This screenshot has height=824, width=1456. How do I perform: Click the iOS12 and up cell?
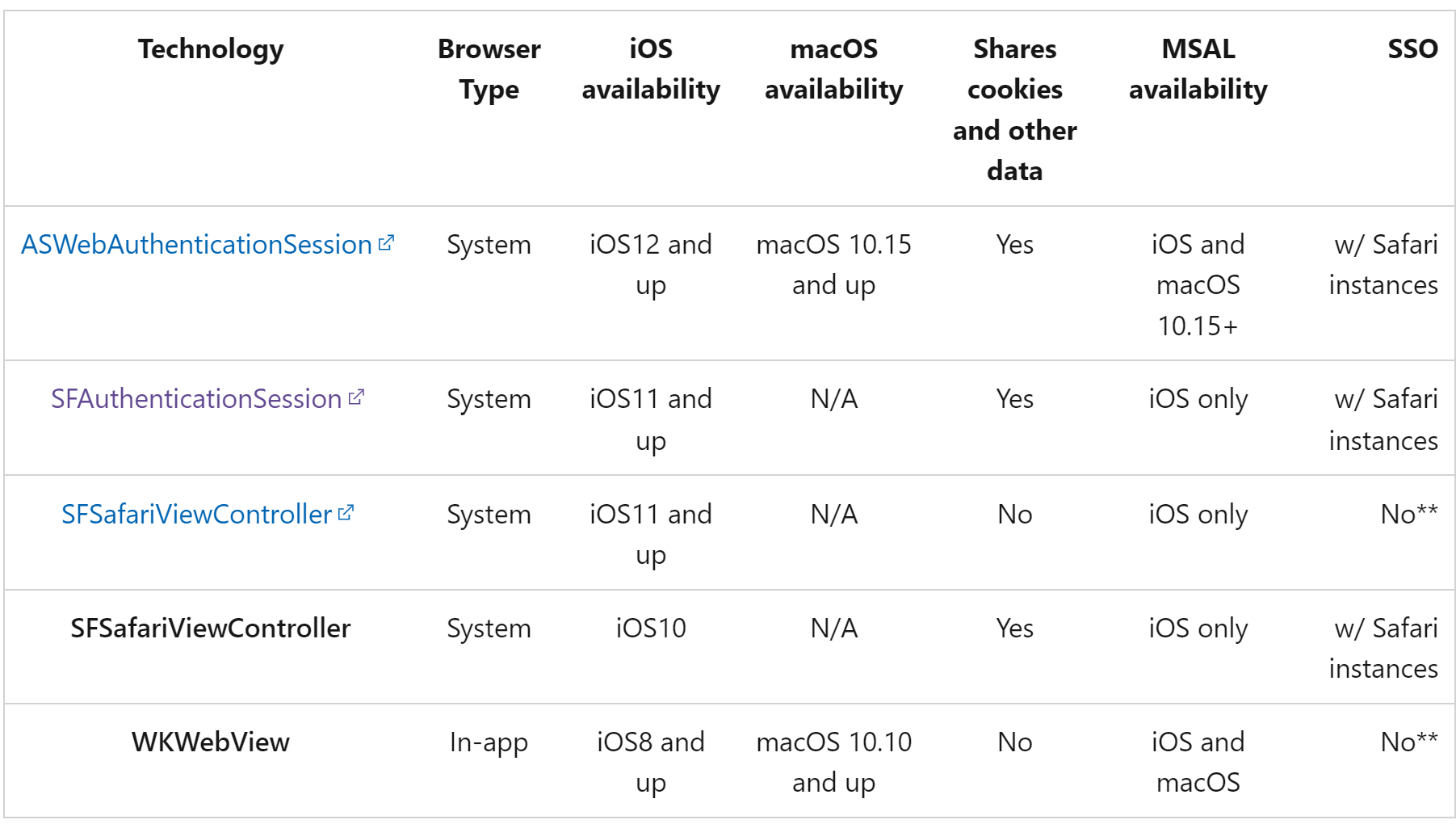(x=651, y=265)
